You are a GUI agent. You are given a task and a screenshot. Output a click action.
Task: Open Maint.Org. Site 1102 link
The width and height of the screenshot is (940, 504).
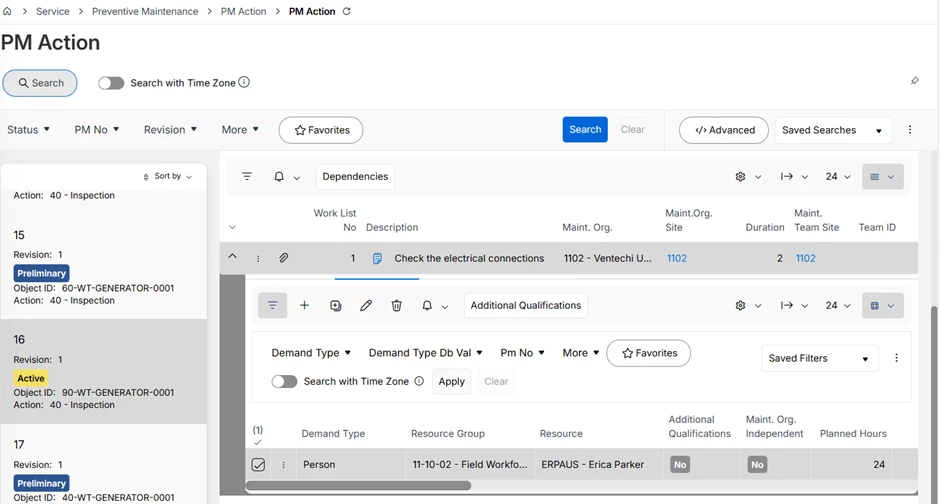677,258
